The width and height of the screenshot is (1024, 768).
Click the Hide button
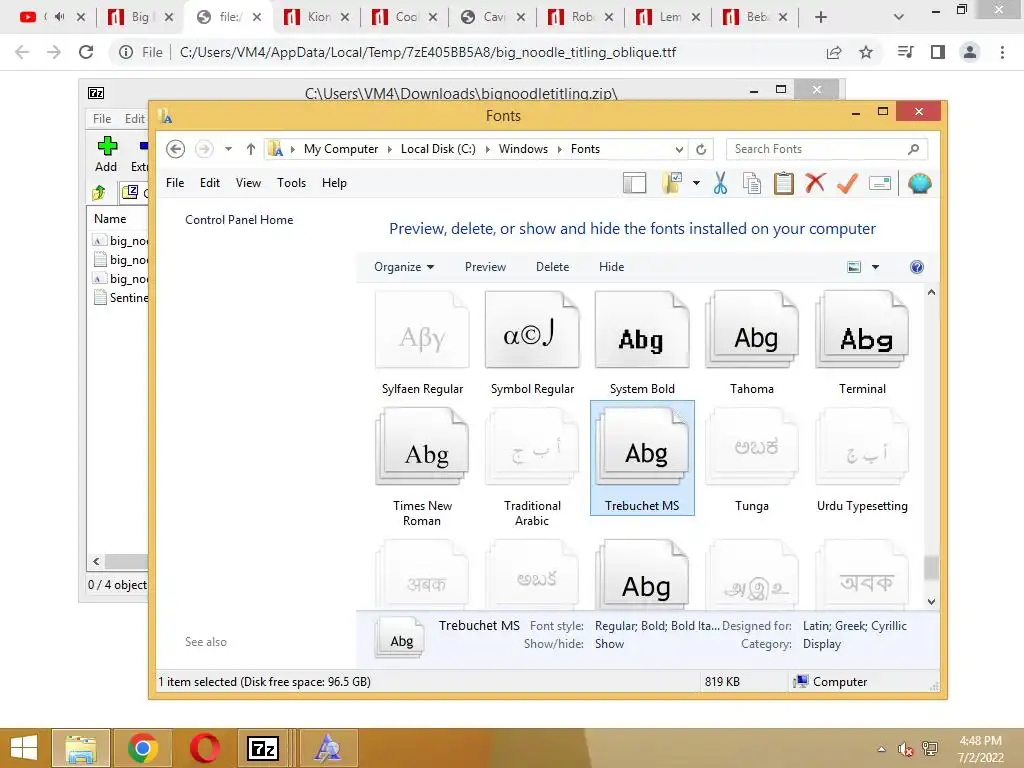611,266
